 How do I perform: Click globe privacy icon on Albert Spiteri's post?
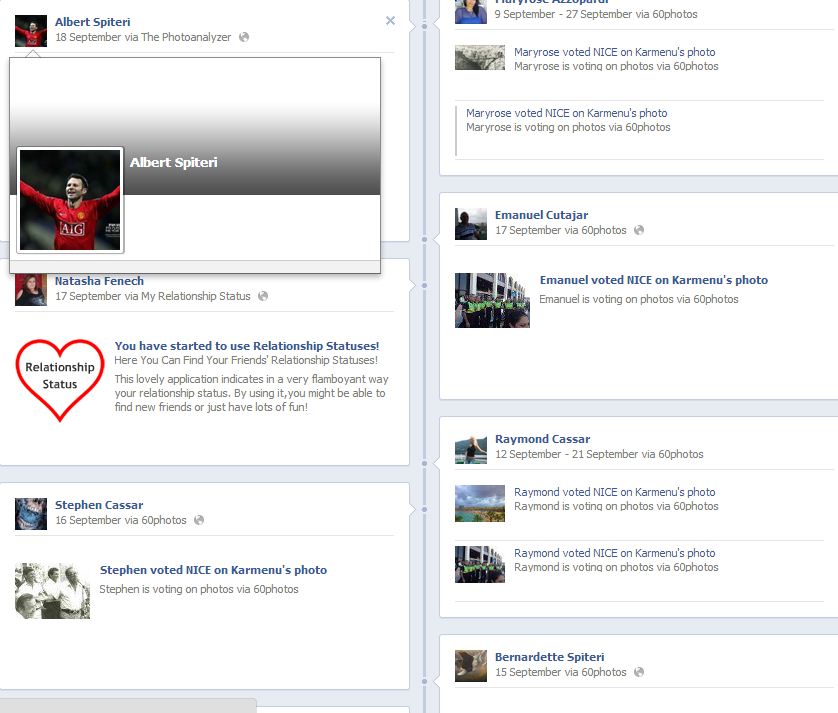coord(244,37)
